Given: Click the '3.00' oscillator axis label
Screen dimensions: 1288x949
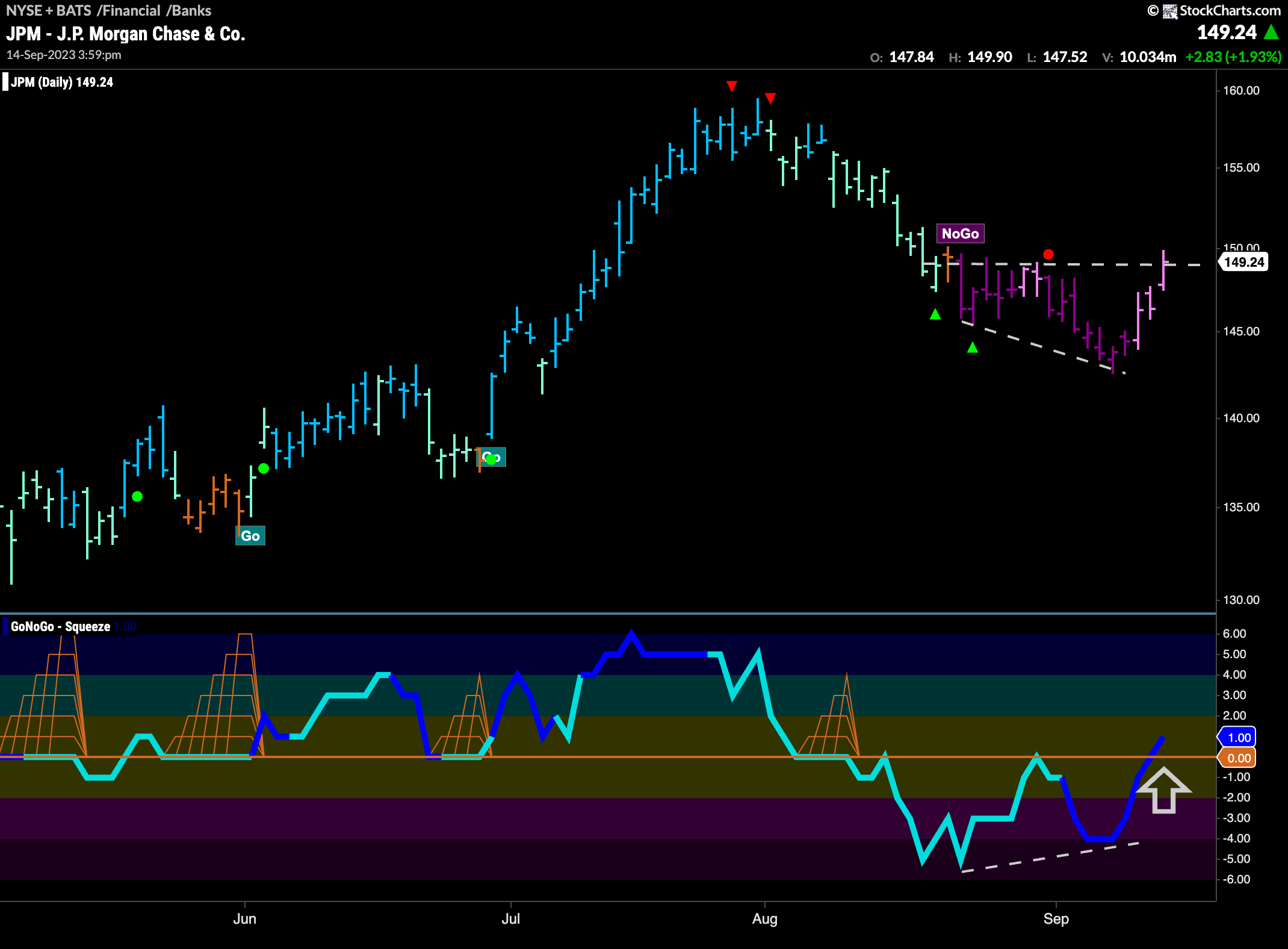Looking at the screenshot, I should pos(1234,695).
